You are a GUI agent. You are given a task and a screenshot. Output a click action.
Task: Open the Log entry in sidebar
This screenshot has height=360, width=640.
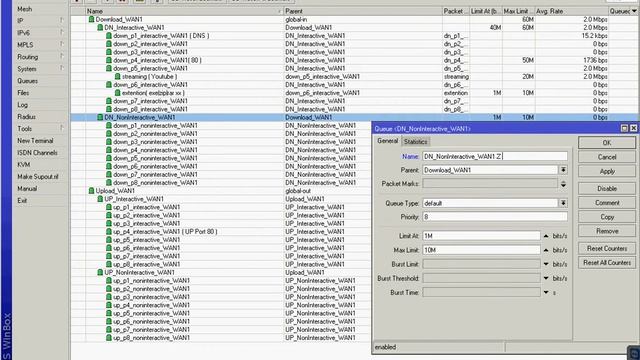tap(22, 104)
